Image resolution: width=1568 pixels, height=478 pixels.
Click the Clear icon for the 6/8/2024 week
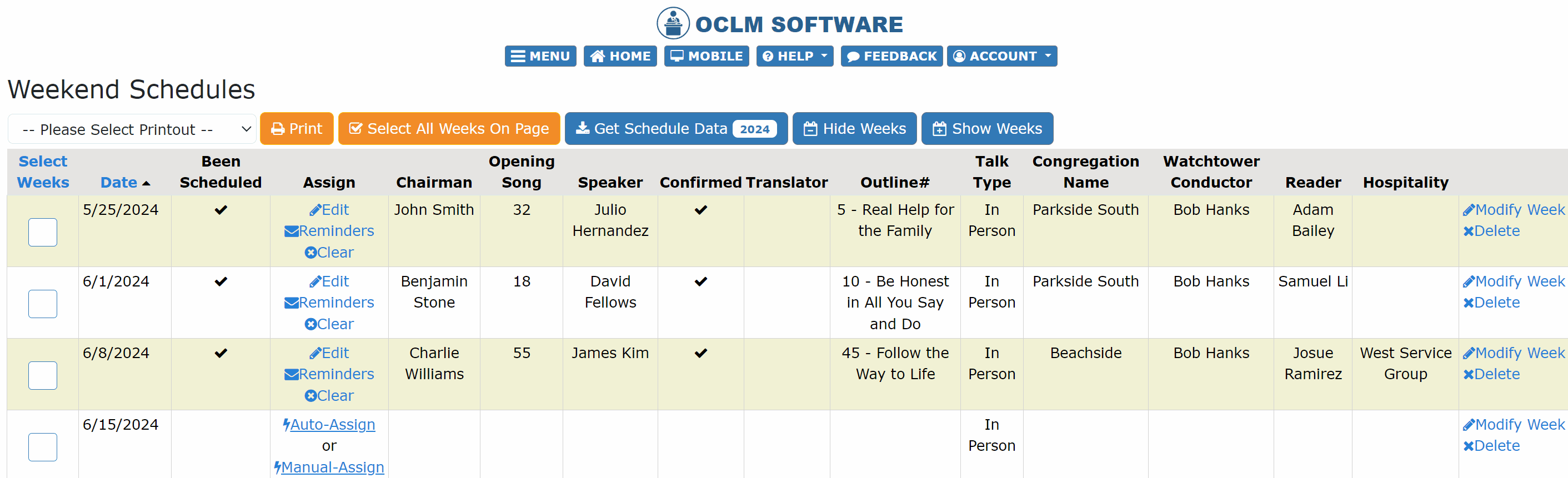pyautogui.click(x=310, y=395)
